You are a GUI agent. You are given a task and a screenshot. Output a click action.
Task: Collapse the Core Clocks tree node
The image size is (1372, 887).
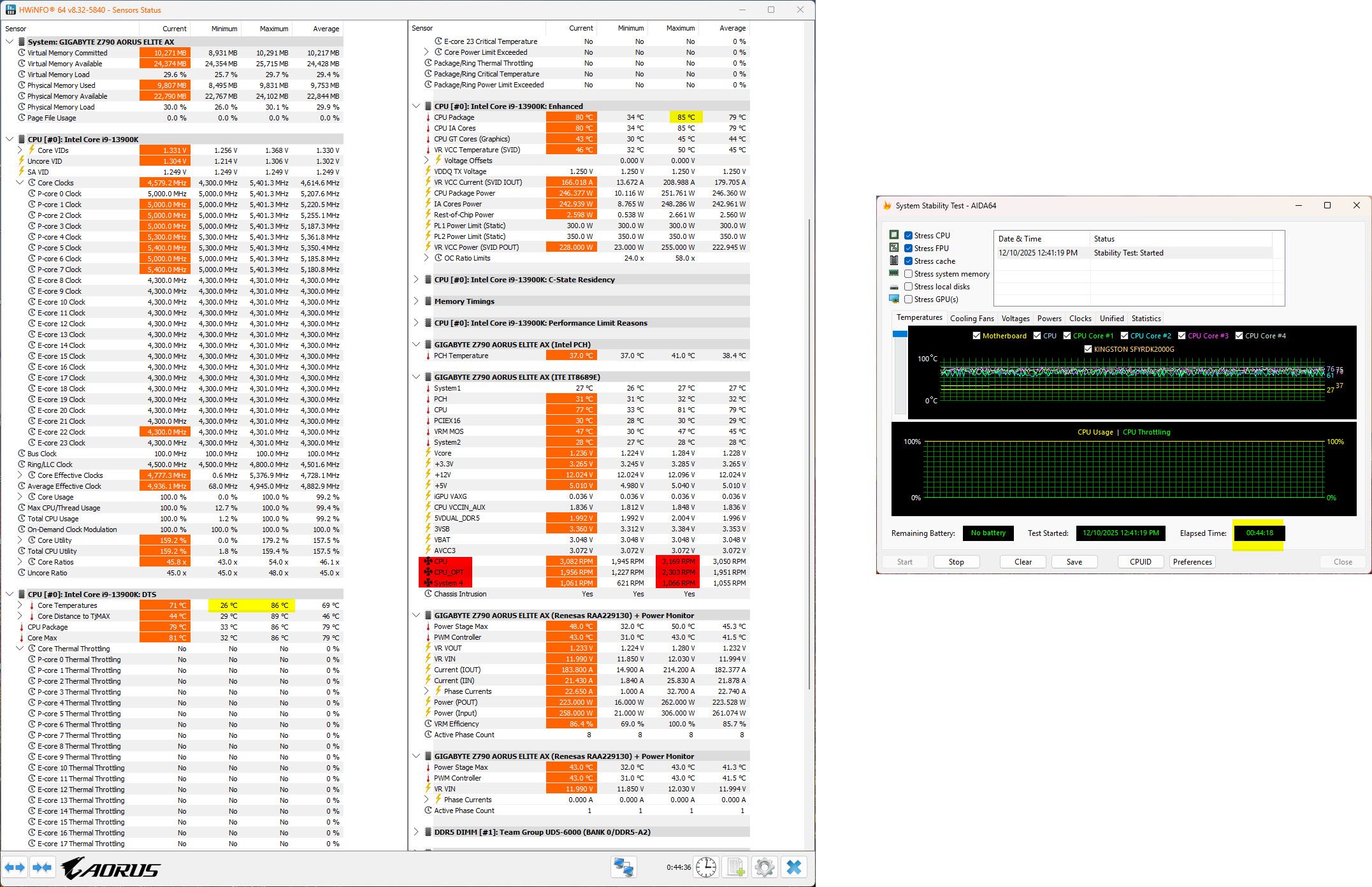coord(20,183)
